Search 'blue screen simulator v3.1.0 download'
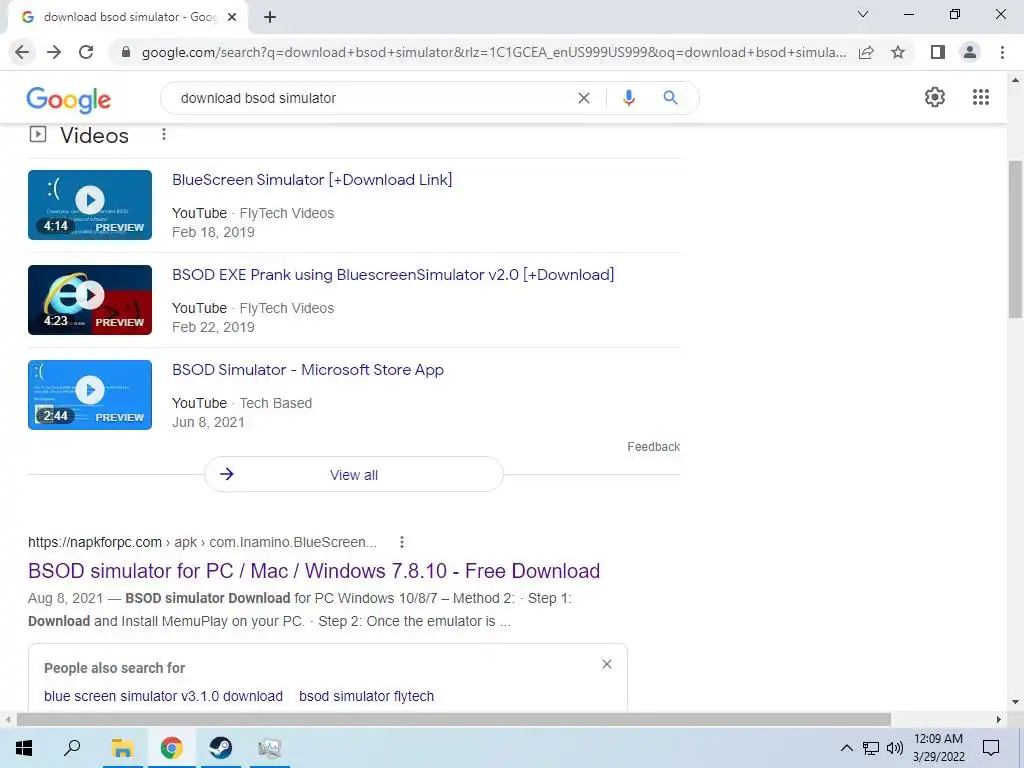The width and height of the screenshot is (1024, 768). click(163, 696)
